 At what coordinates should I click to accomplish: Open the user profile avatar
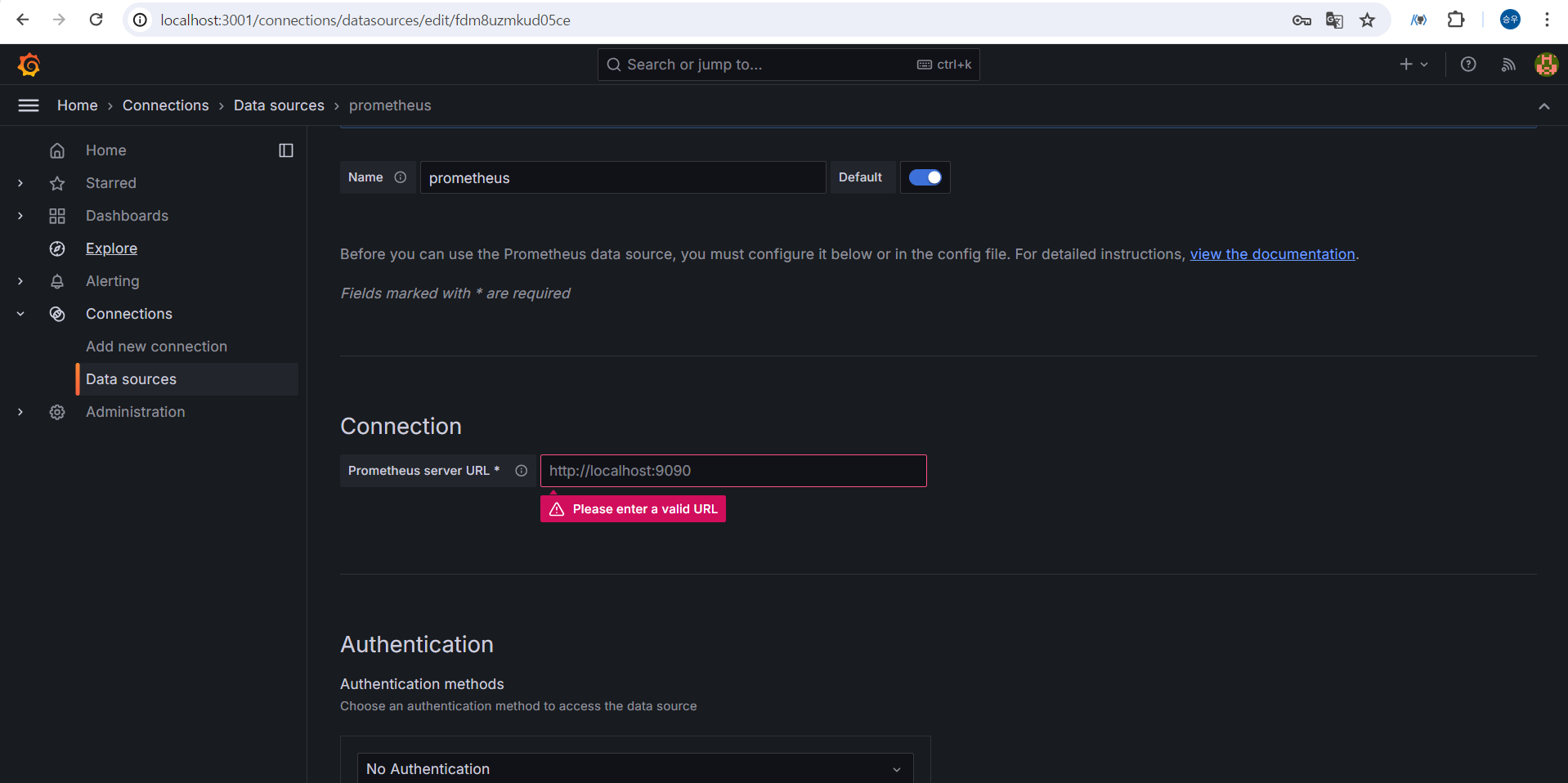(1546, 65)
